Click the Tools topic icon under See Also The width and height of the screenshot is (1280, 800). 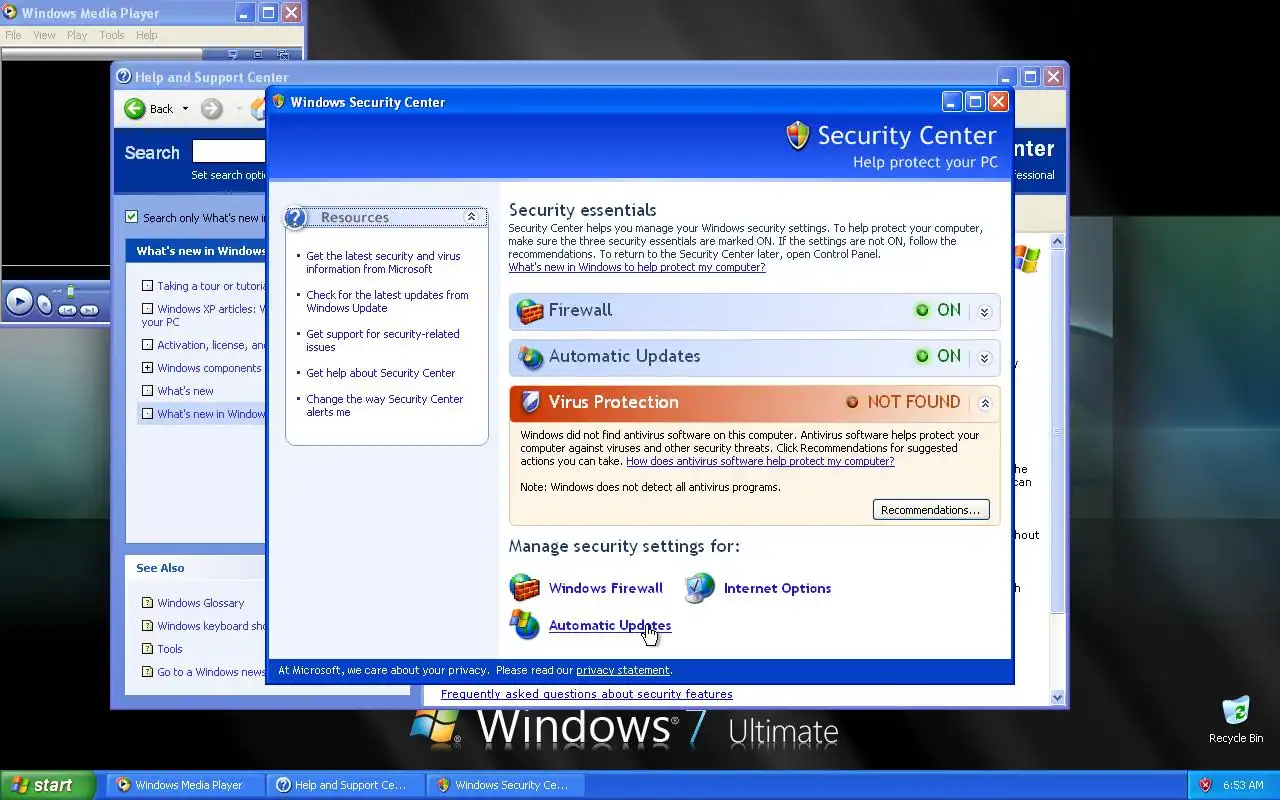click(147, 649)
